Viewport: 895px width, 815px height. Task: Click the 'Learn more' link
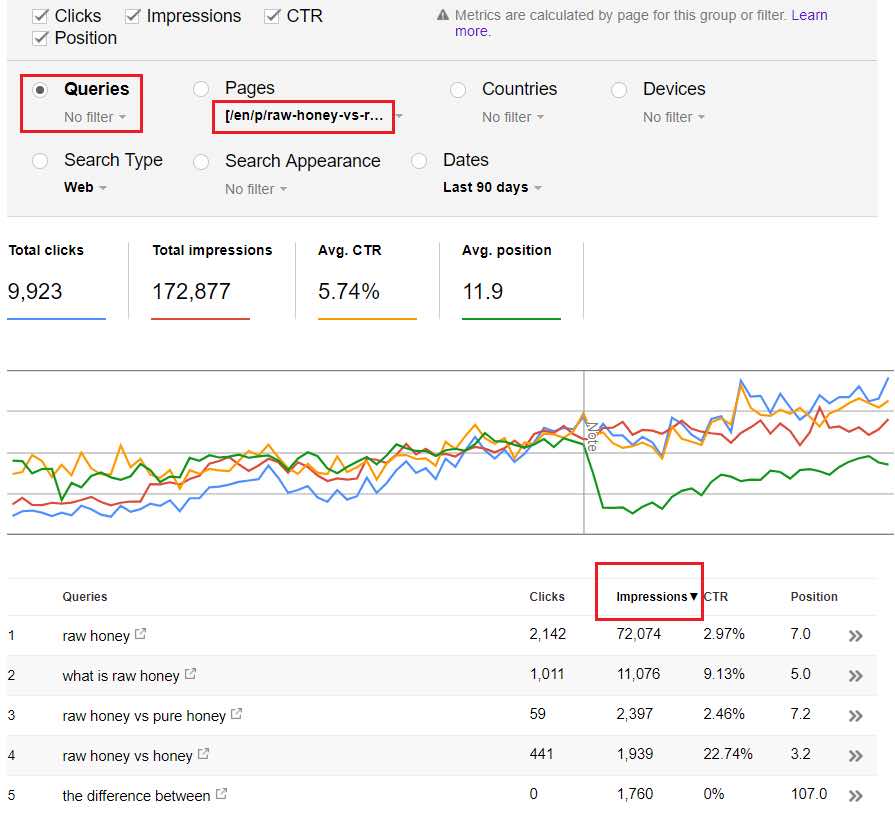pyautogui.click(x=472, y=31)
